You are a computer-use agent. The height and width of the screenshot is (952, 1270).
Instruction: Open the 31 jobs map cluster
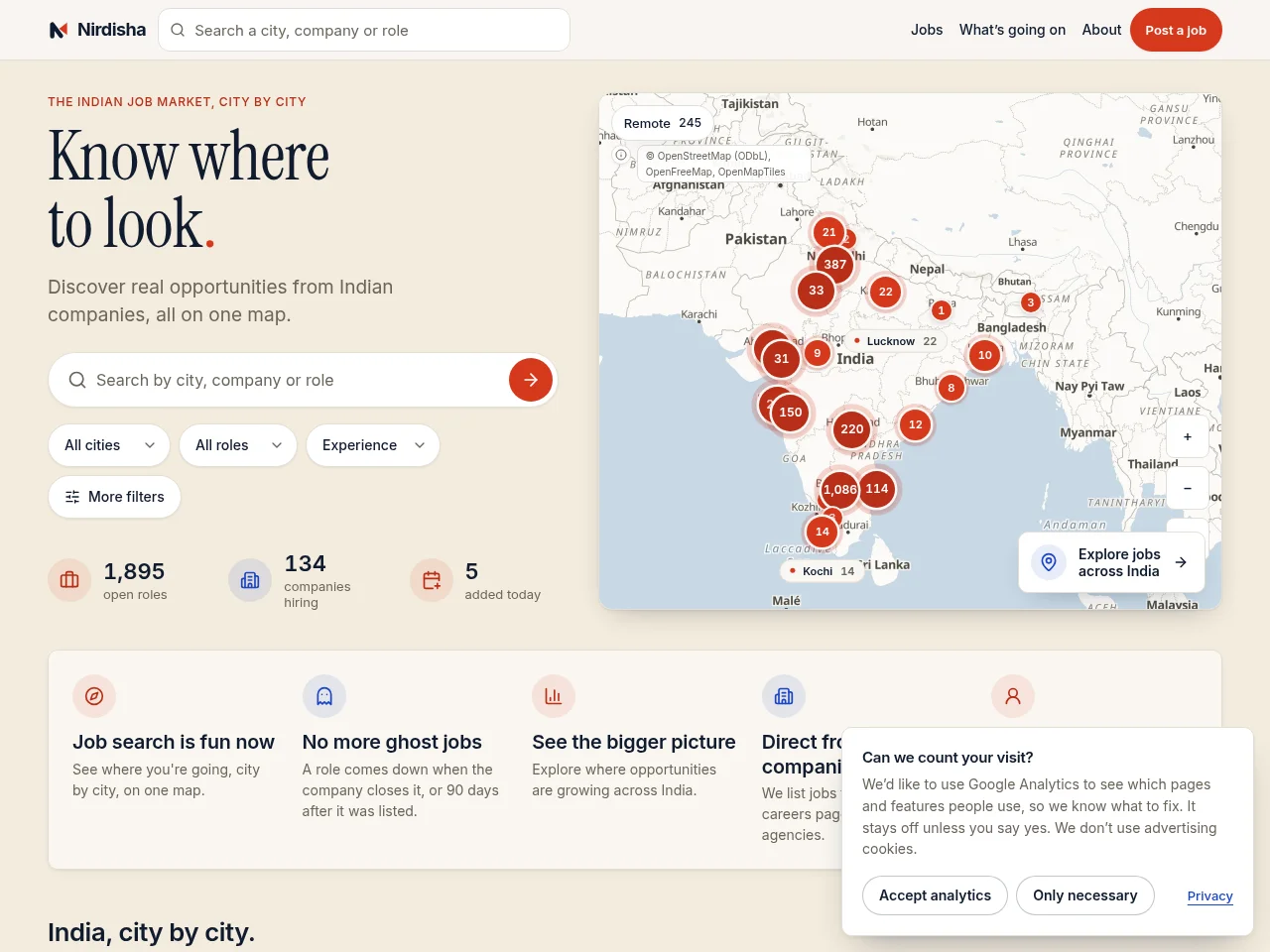point(782,359)
